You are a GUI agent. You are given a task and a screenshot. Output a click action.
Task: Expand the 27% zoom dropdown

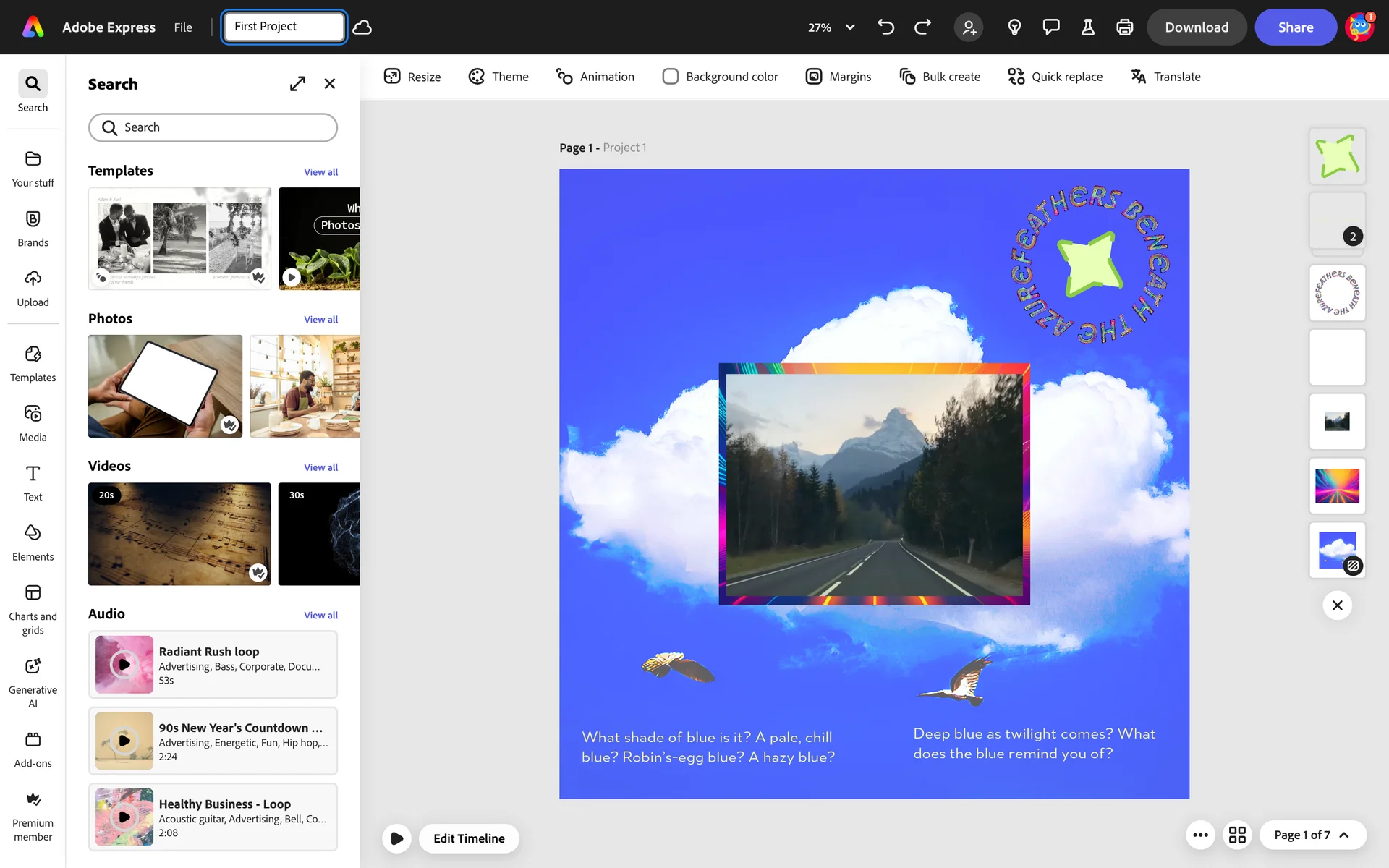pos(850,27)
